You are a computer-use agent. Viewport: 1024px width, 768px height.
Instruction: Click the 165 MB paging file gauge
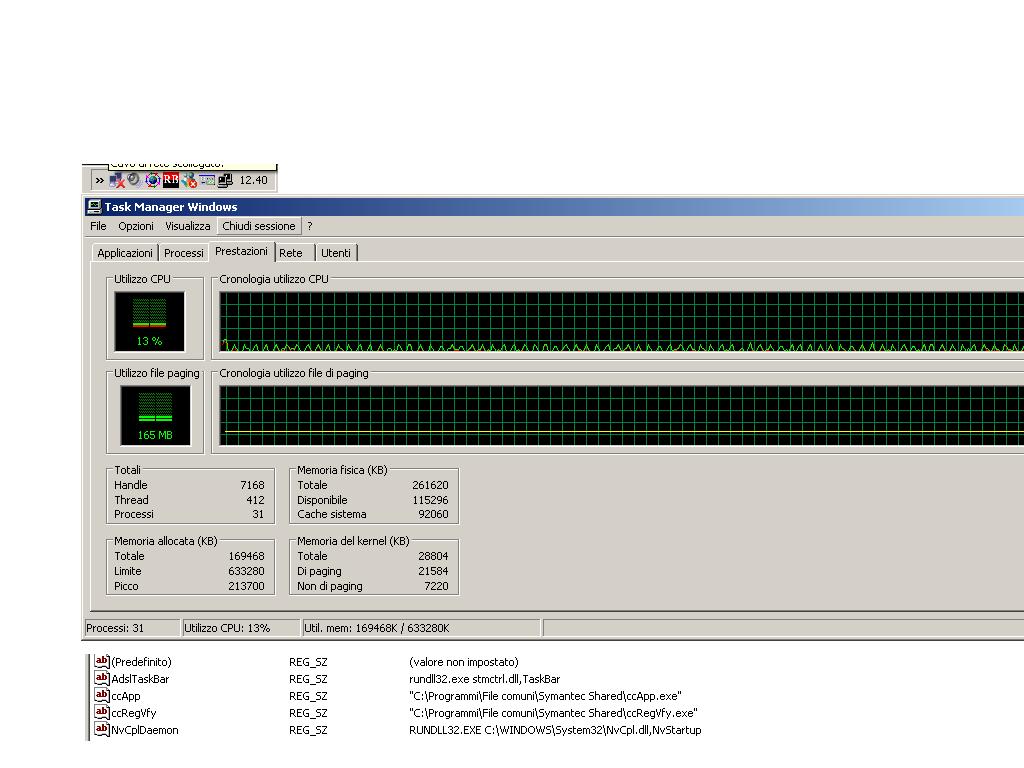click(155, 415)
